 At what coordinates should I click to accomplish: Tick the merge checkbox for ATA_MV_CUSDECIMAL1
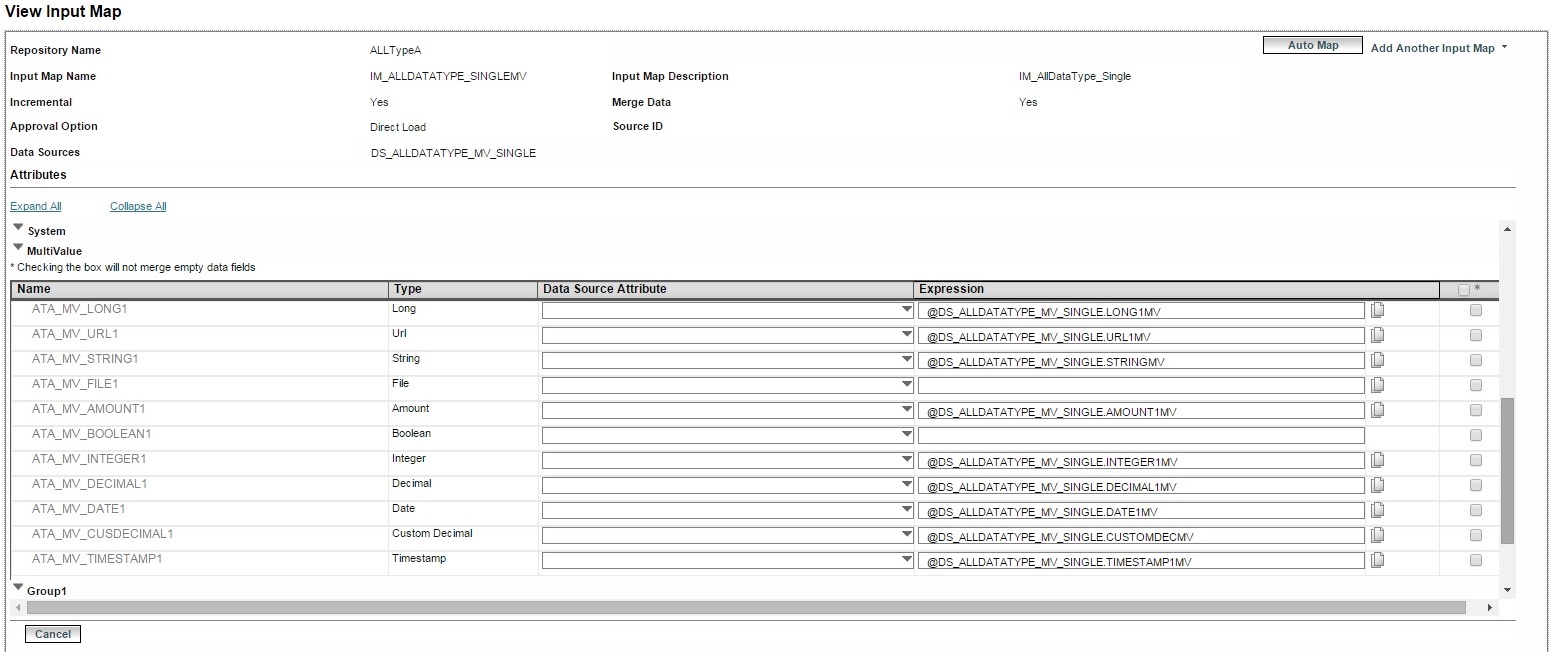[1476, 535]
